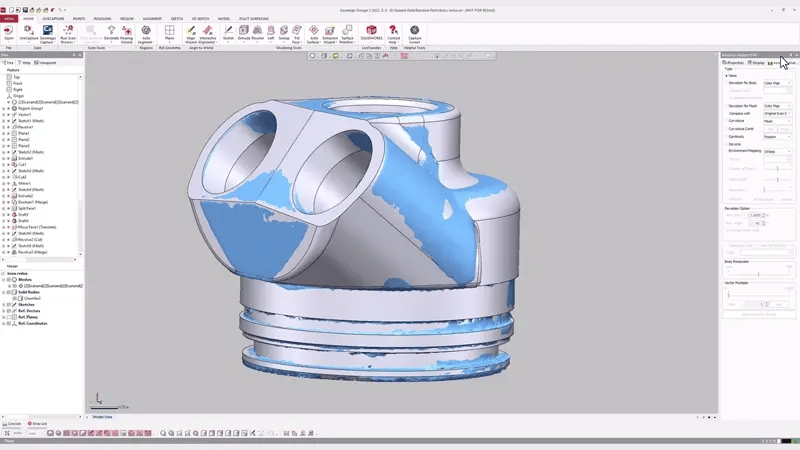Image resolution: width=800 pixels, height=450 pixels.
Task: Expand the Sketches node in model tree
Action: (4, 304)
